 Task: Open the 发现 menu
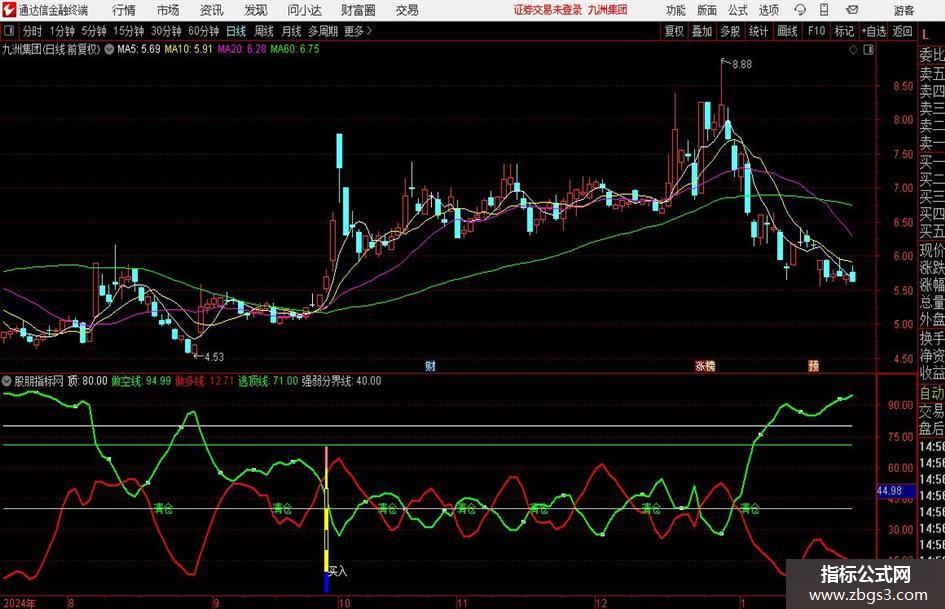256,10
